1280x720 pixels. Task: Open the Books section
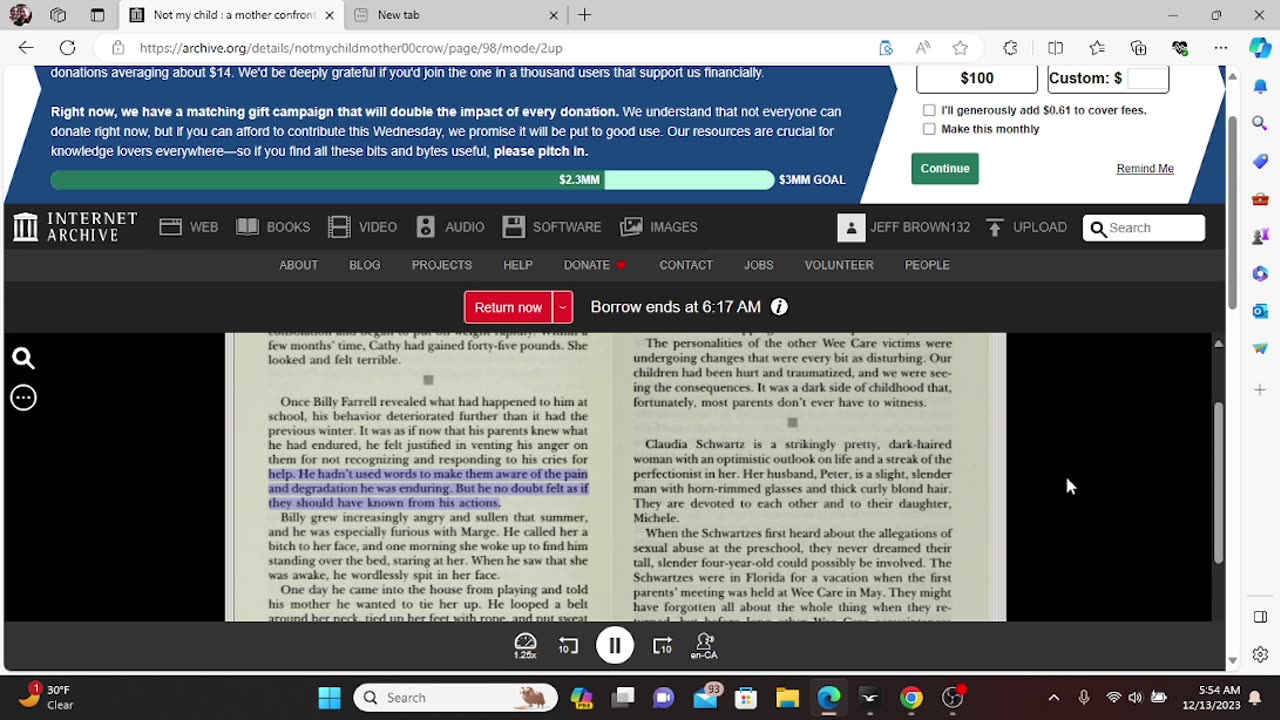coord(273,227)
